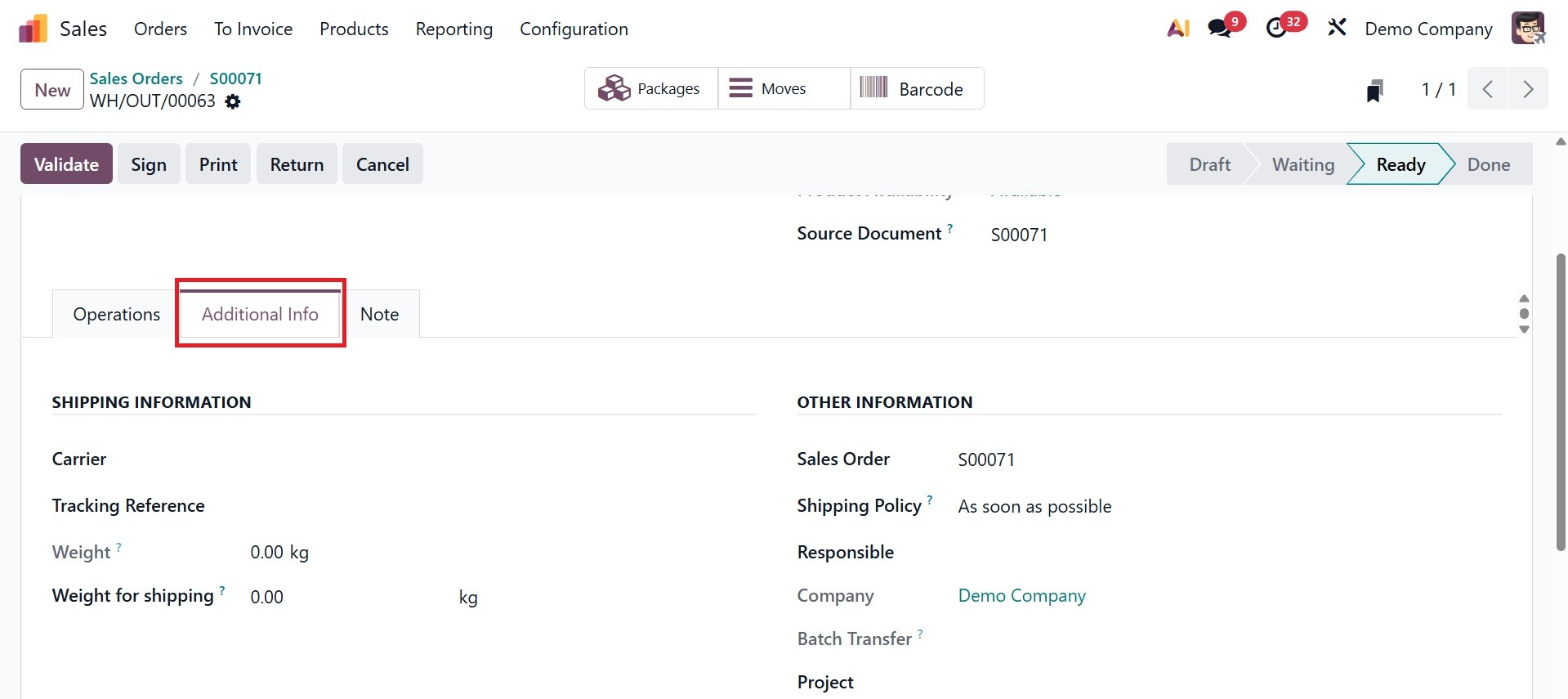Switch to the Operations tab
The width and height of the screenshot is (1568, 699).
click(x=116, y=315)
